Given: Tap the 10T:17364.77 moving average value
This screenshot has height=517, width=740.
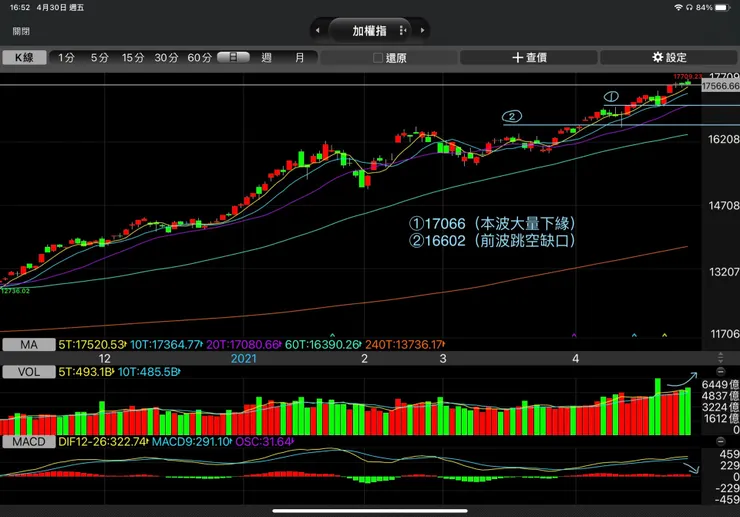Looking at the screenshot, I should click(x=166, y=345).
